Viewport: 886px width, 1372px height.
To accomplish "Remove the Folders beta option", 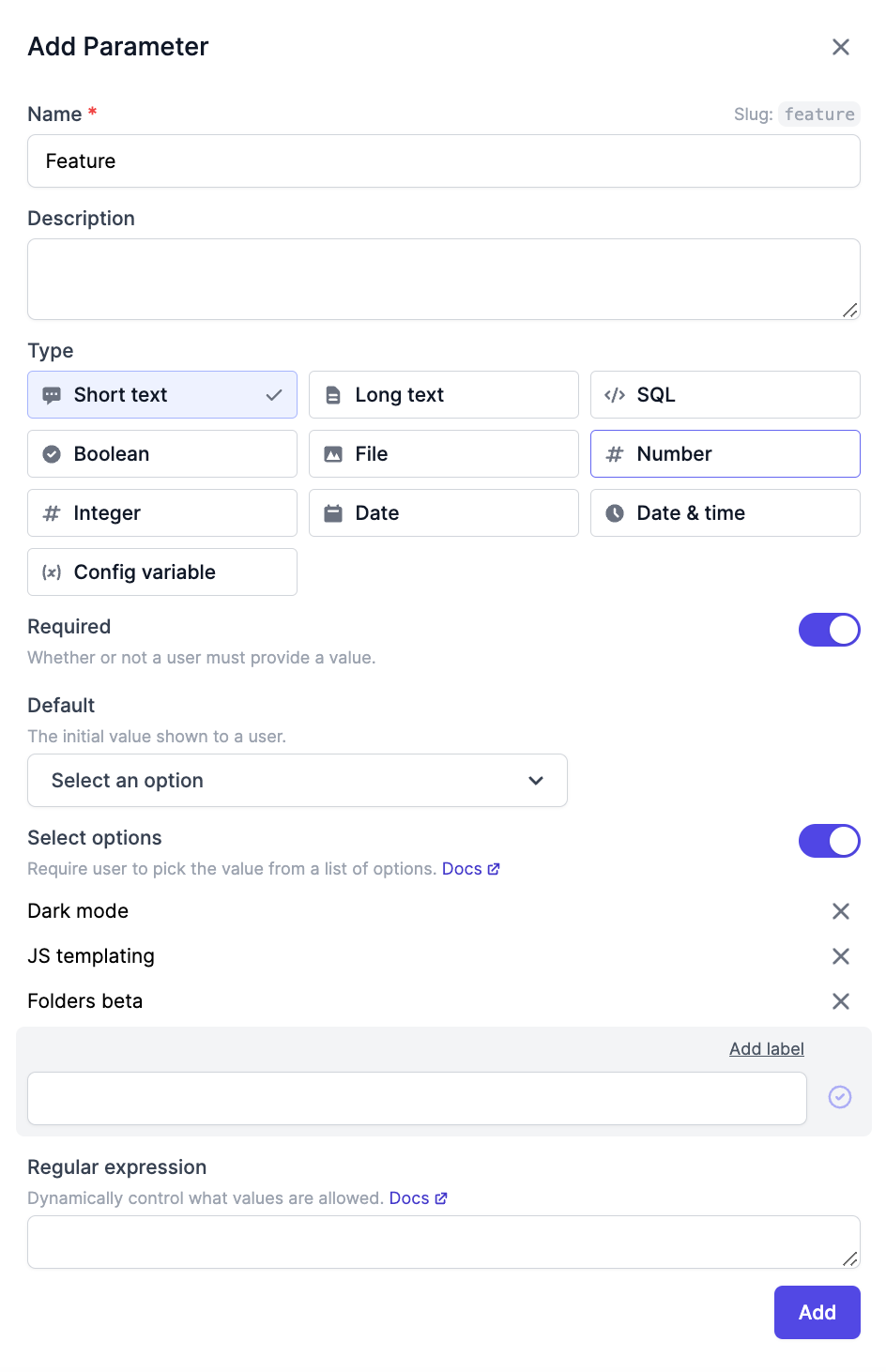I will tap(841, 1001).
